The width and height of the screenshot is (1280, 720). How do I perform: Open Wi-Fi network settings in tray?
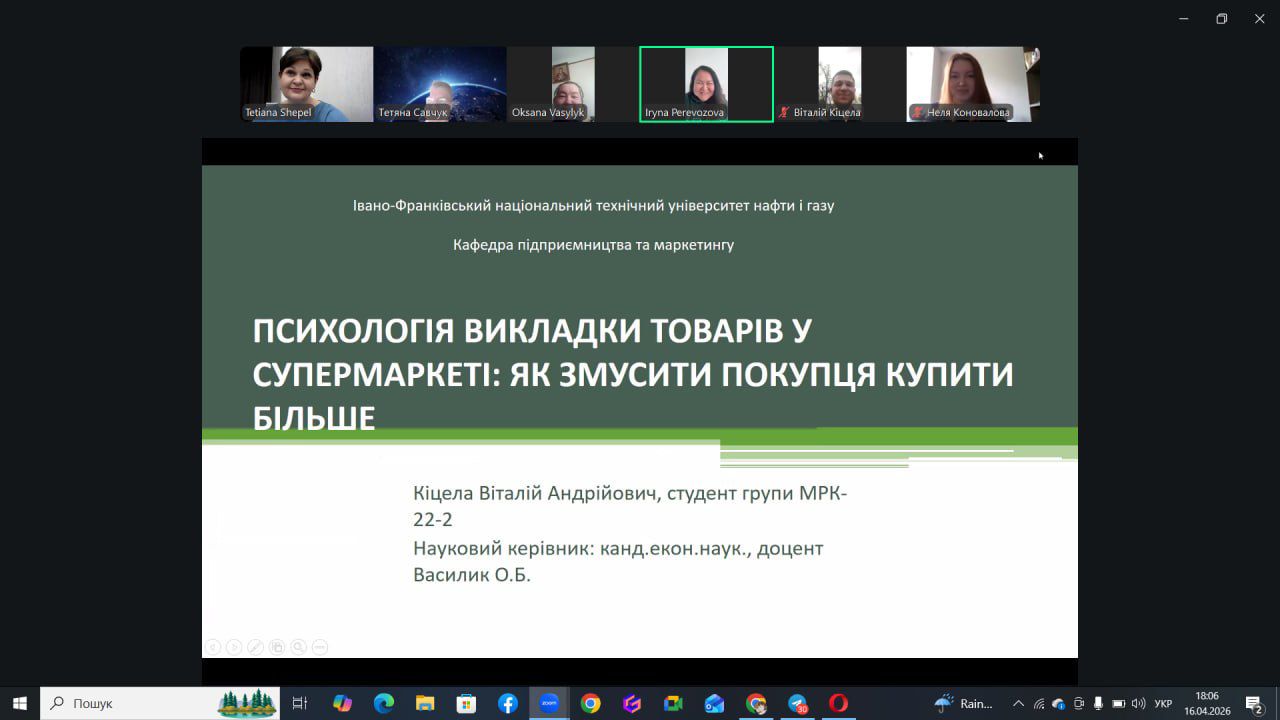point(1039,703)
